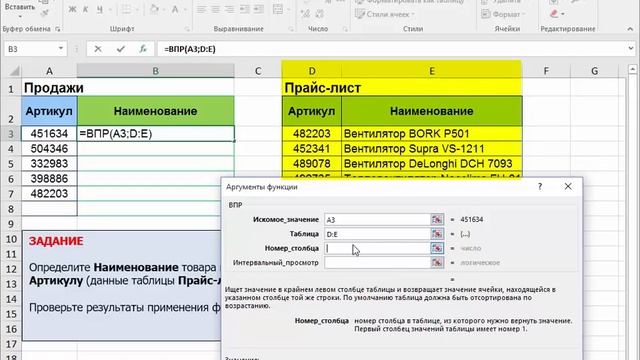This screenshot has height=360, width=640.
Task: Select row 5 header
Action: pyautogui.click(x=11, y=164)
